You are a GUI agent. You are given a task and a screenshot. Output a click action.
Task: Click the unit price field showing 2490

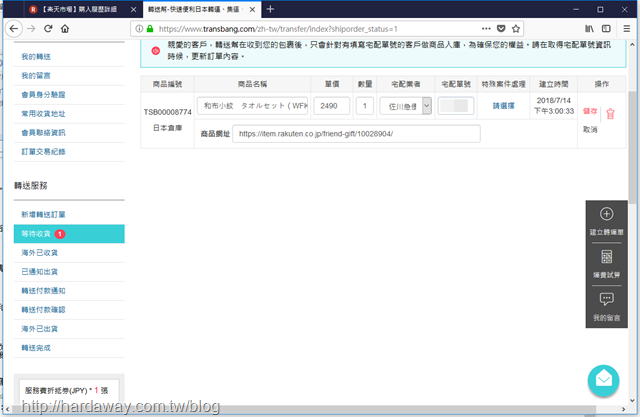click(x=331, y=106)
